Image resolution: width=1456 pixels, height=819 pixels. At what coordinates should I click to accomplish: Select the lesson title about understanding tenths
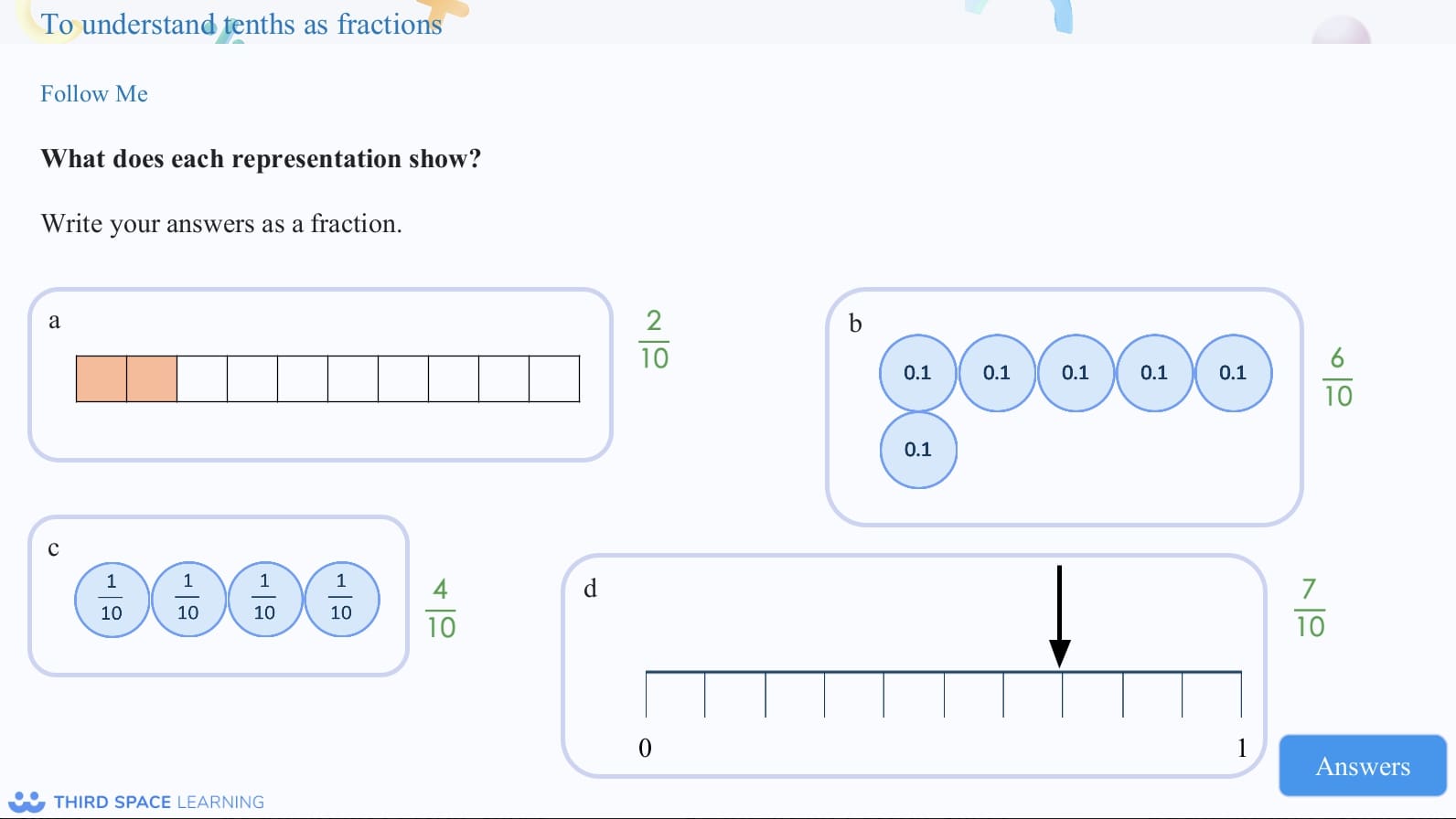click(241, 25)
